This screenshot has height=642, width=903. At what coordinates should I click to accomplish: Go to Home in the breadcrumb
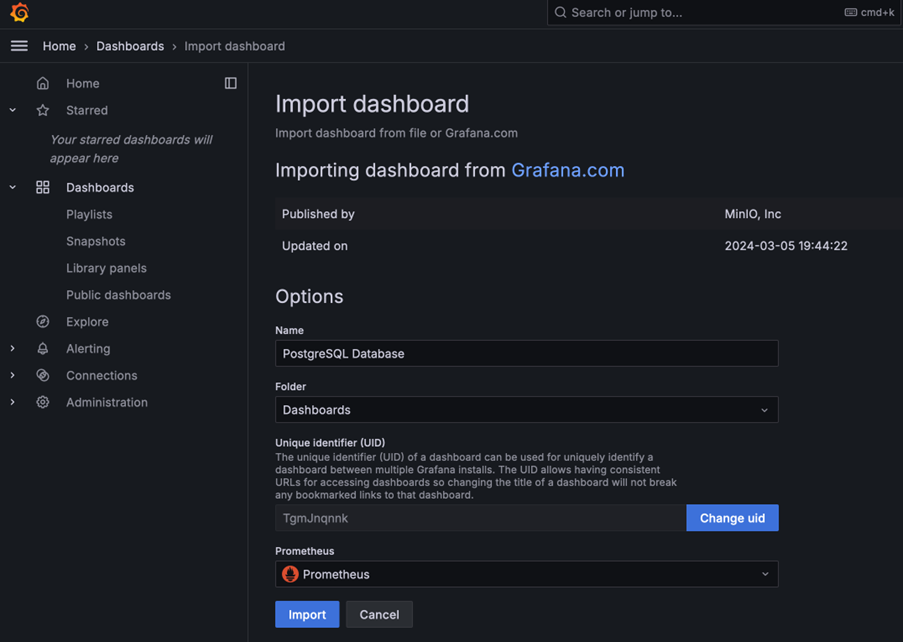(x=59, y=46)
